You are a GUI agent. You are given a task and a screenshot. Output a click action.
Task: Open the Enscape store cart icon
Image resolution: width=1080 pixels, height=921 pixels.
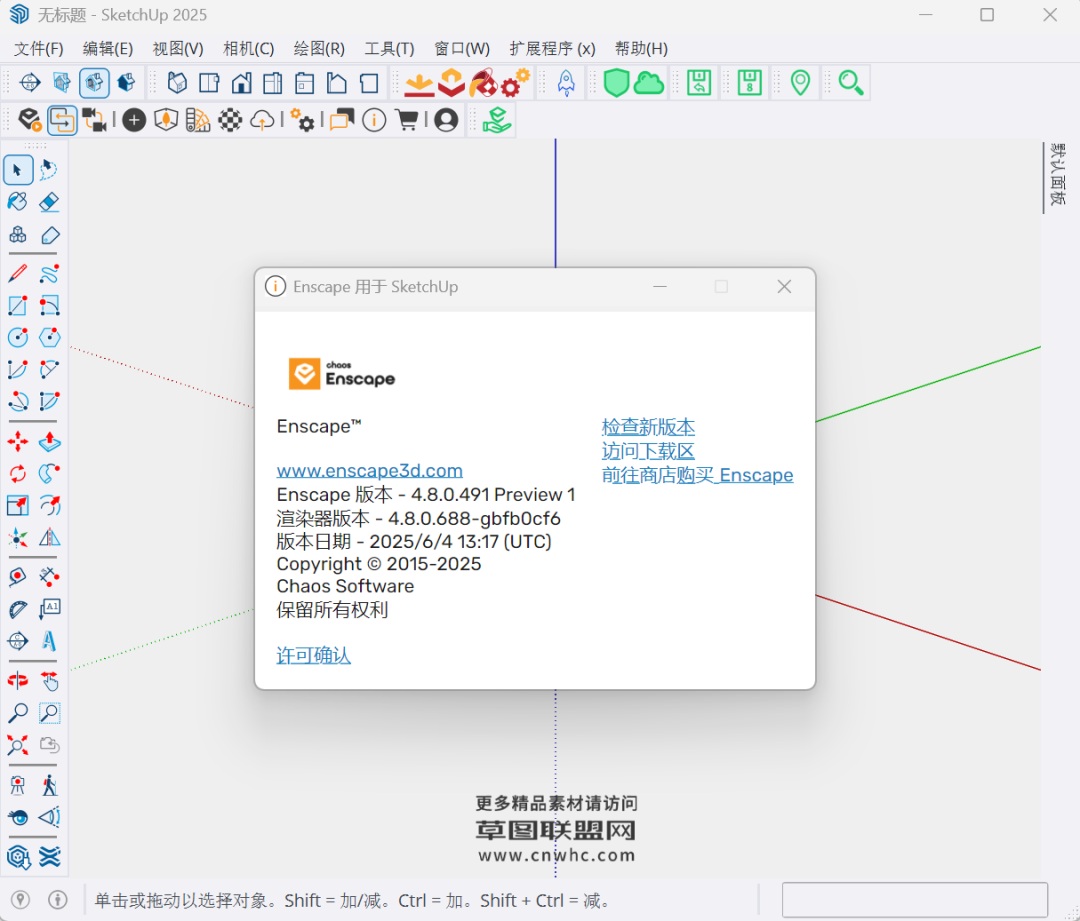point(407,121)
